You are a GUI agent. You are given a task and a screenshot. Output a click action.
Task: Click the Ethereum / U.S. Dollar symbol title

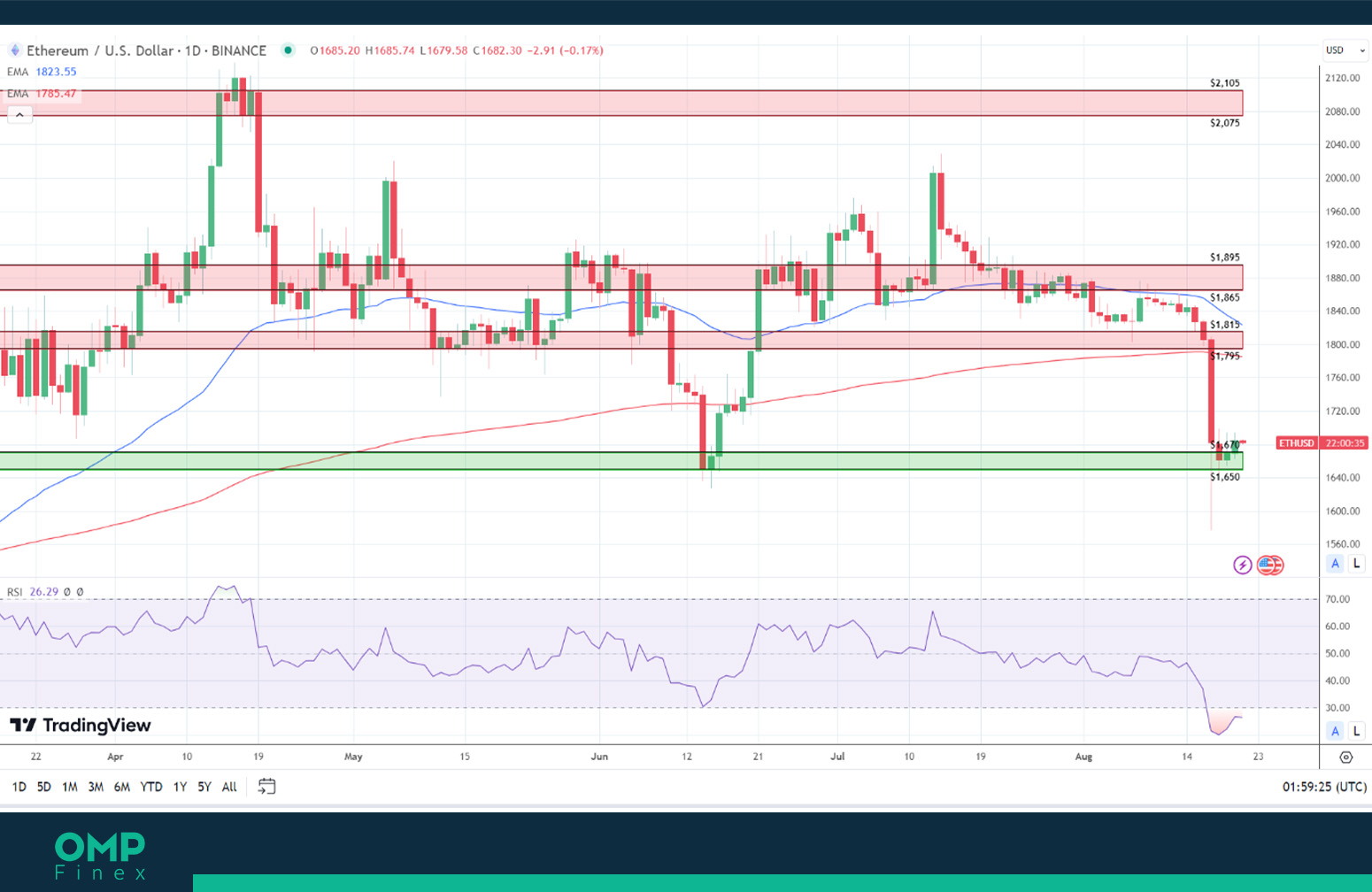(146, 50)
